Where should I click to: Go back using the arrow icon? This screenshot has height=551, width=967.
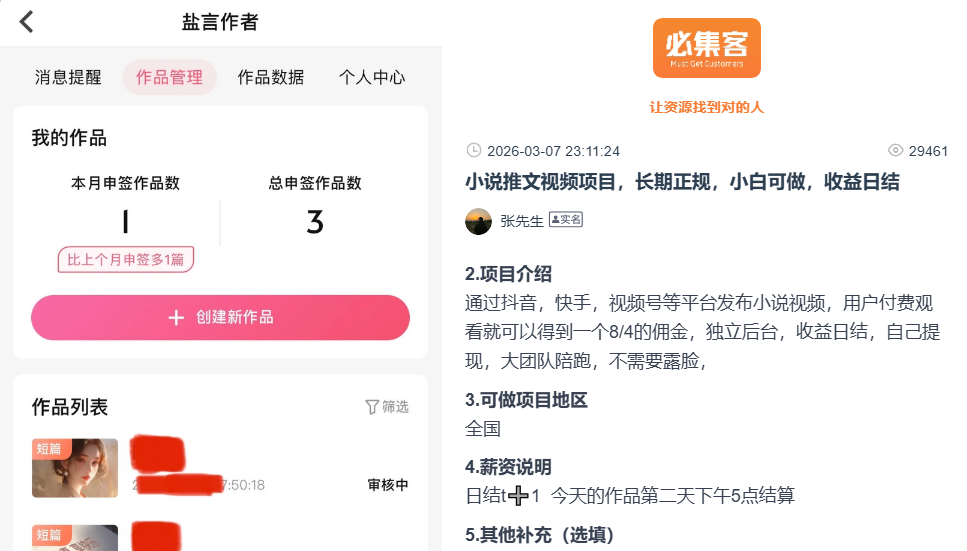click(26, 22)
